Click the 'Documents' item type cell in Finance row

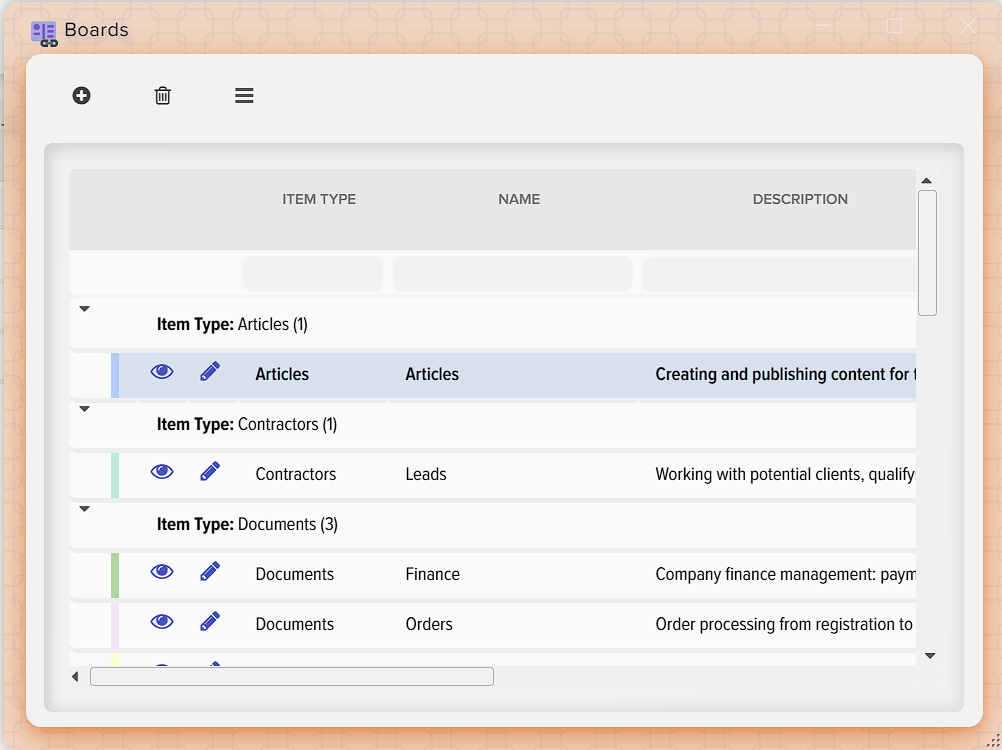(x=295, y=574)
